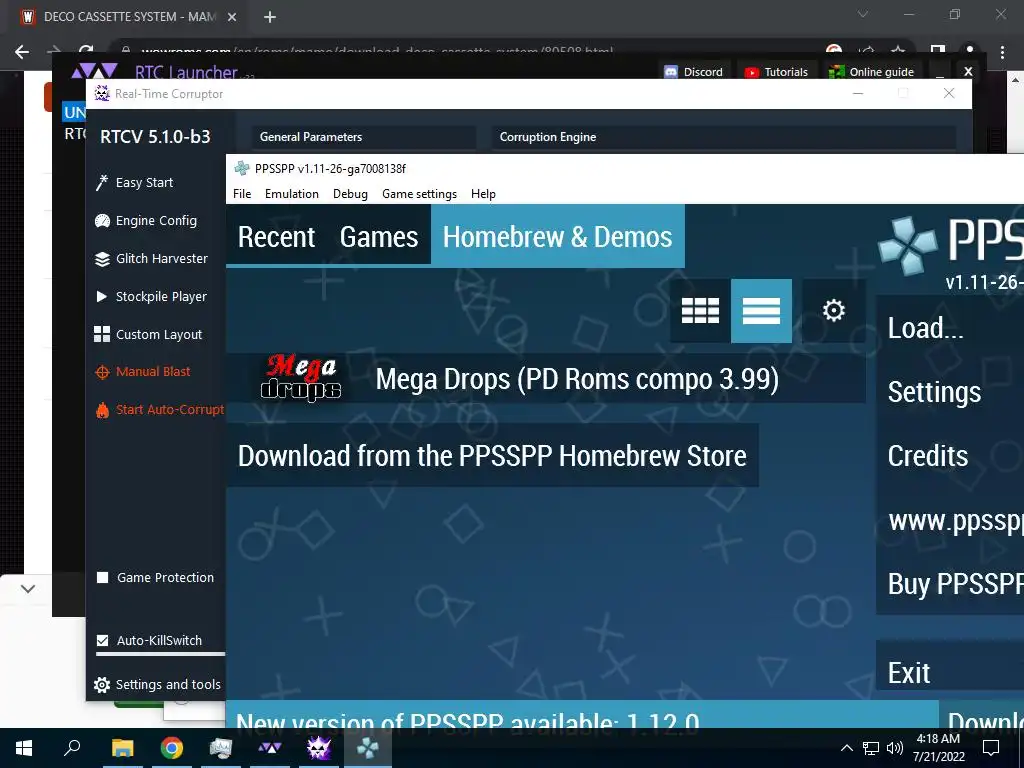Open Easy Start in RTCV sidebar

[x=135, y=183]
